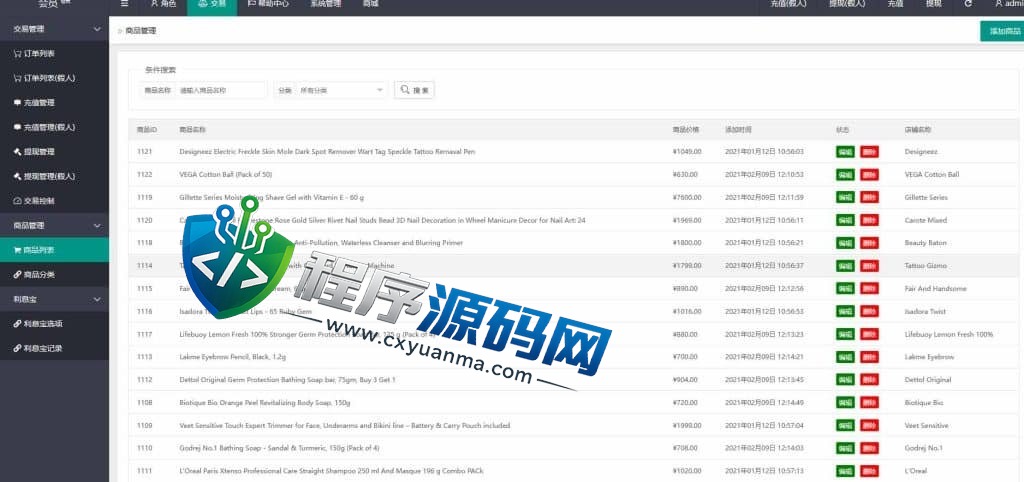Edit the Biotique Bio product row
The width and height of the screenshot is (1024, 482).
click(x=845, y=402)
